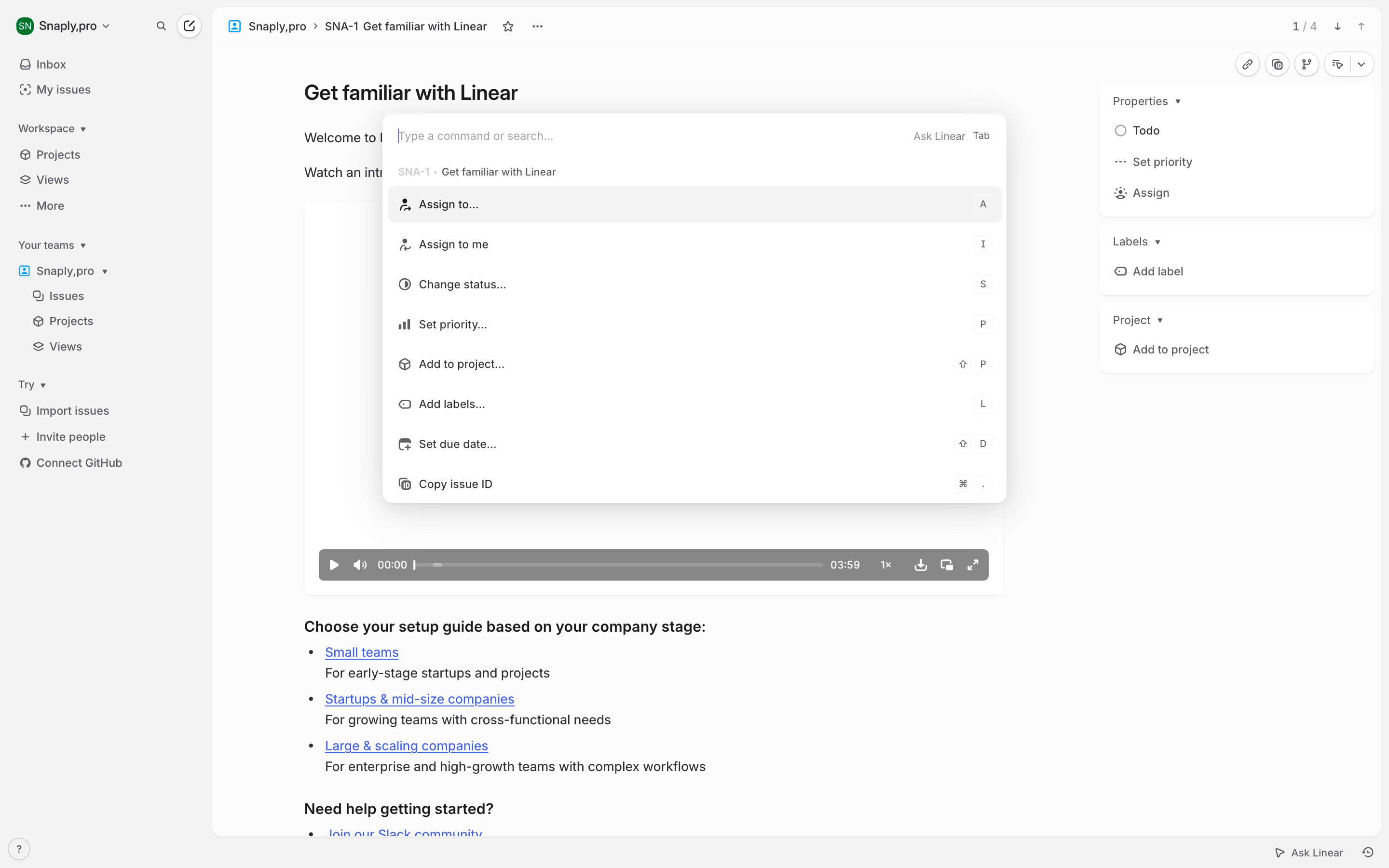Star the issue as favorite
The height and width of the screenshot is (868, 1389).
point(508,27)
